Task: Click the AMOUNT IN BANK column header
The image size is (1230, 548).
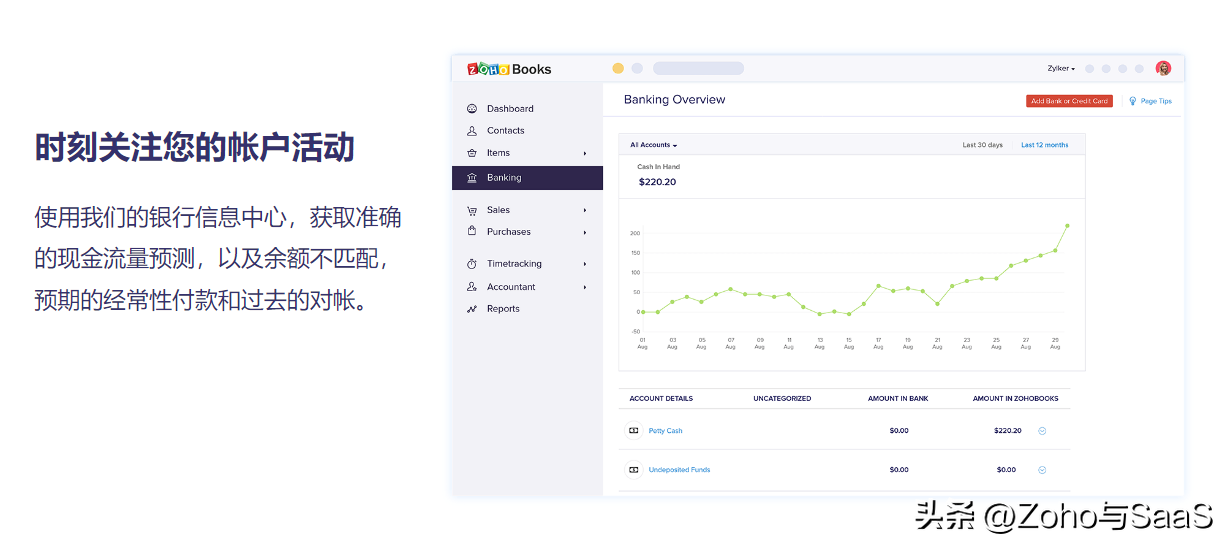Action: (898, 399)
